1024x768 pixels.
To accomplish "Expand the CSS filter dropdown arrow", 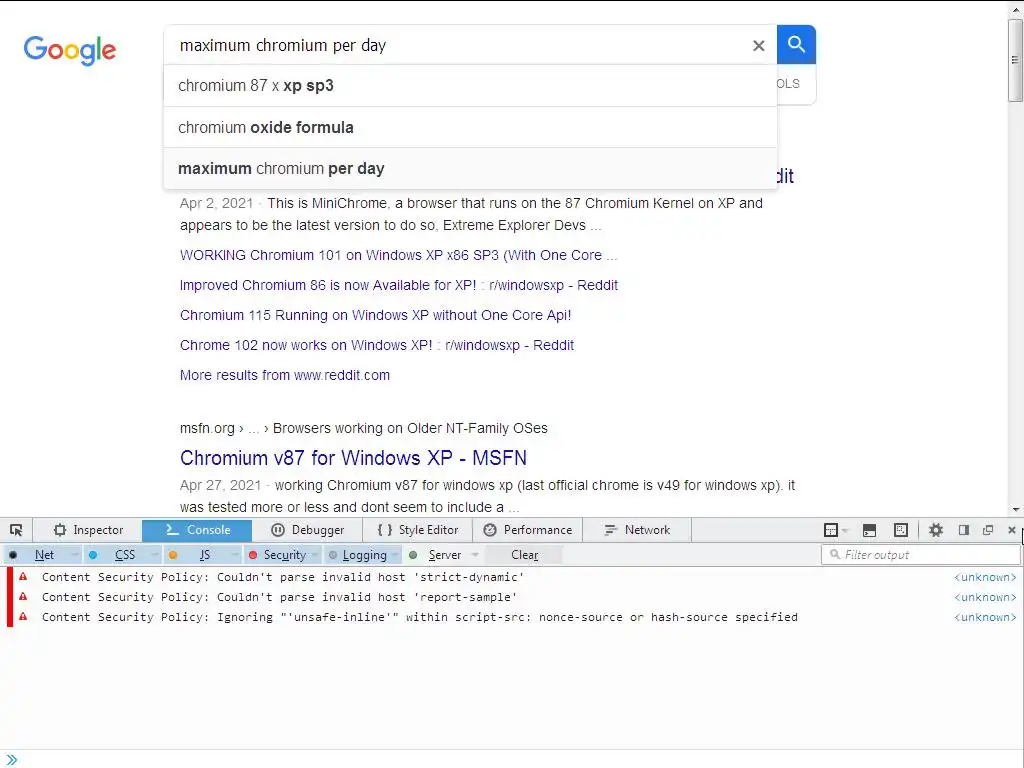I will [x=155, y=555].
